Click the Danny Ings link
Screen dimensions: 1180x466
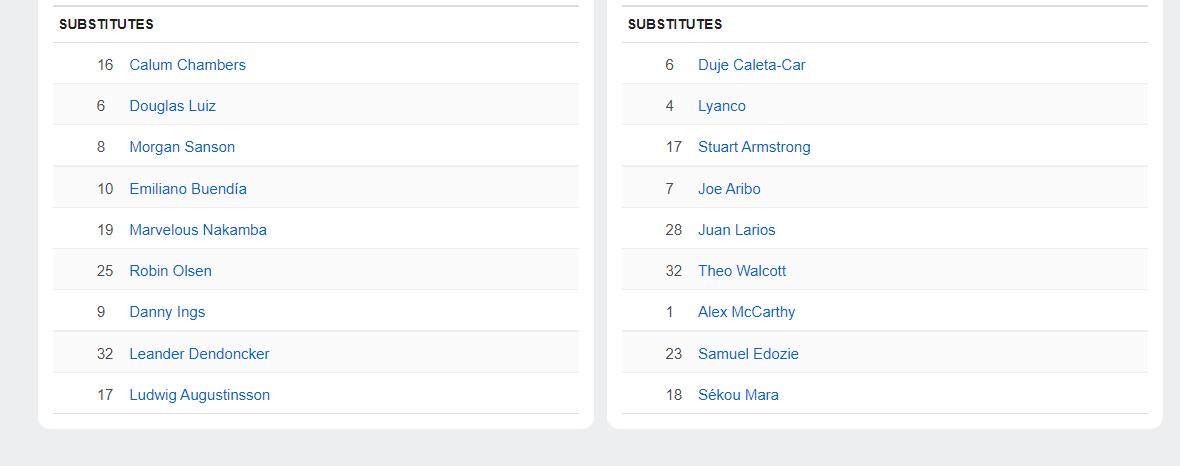(167, 312)
